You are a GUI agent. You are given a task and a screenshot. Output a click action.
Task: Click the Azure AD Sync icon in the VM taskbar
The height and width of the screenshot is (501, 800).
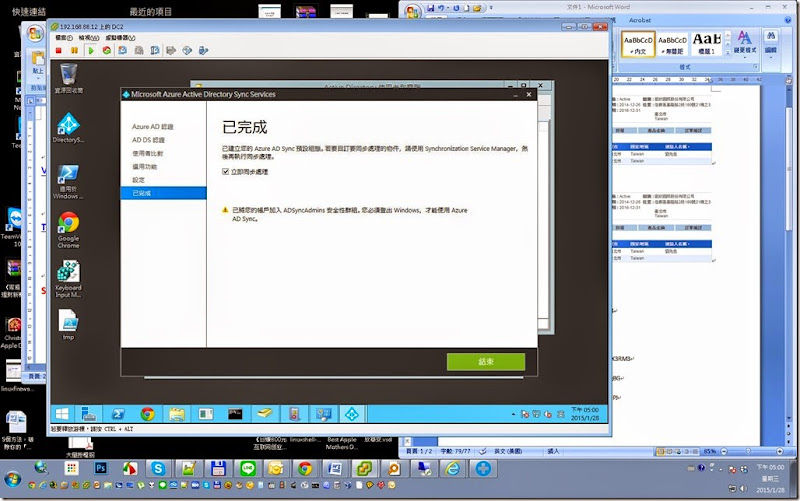click(x=352, y=414)
